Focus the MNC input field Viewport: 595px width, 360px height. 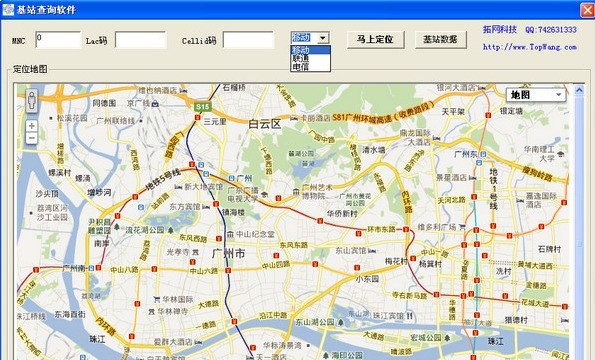(x=58, y=40)
